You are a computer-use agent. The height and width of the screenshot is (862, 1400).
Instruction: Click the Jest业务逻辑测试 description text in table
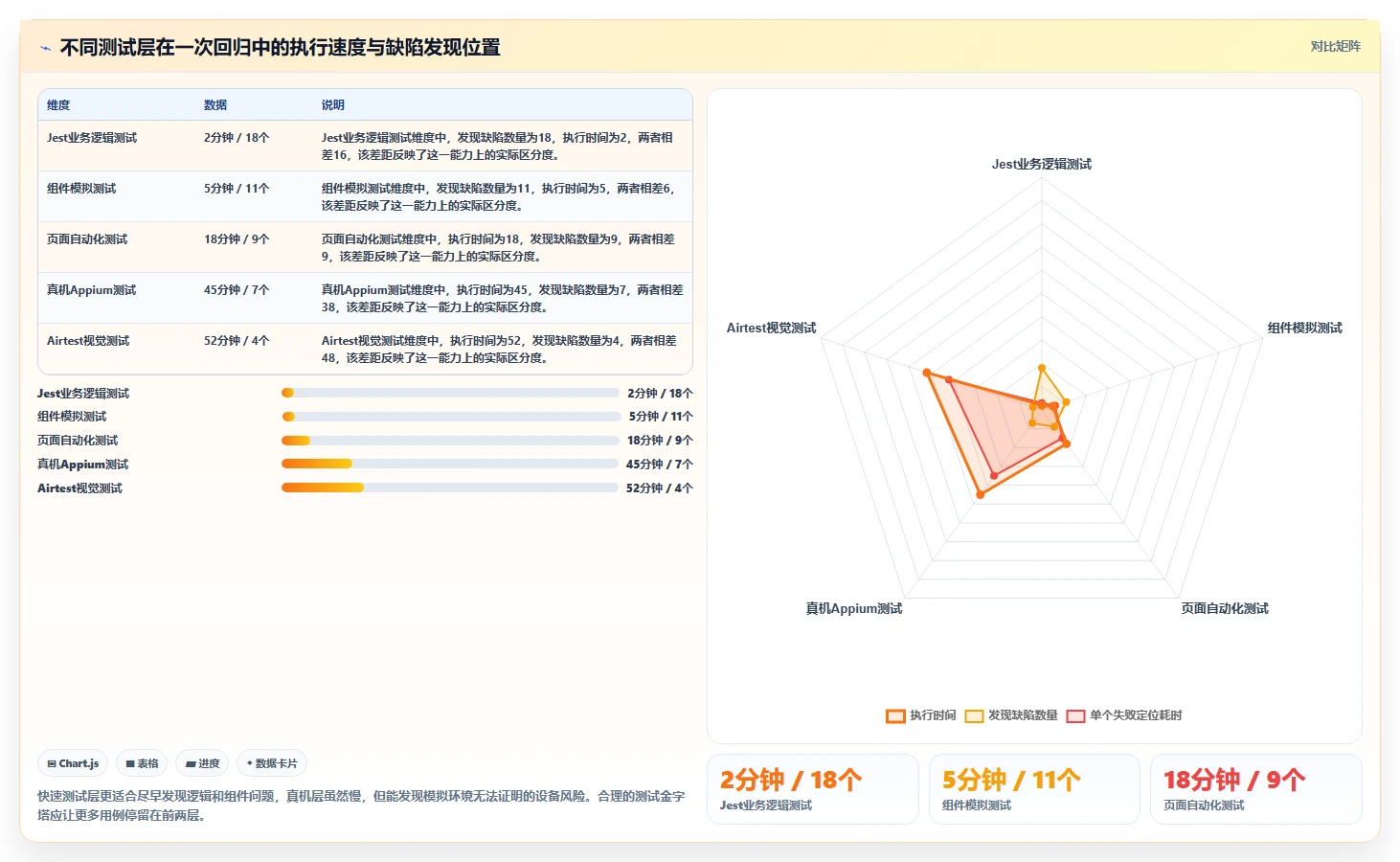498,147
